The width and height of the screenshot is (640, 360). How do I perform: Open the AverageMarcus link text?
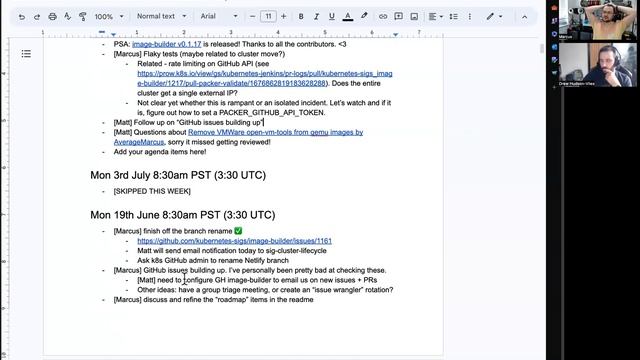coord(139,142)
